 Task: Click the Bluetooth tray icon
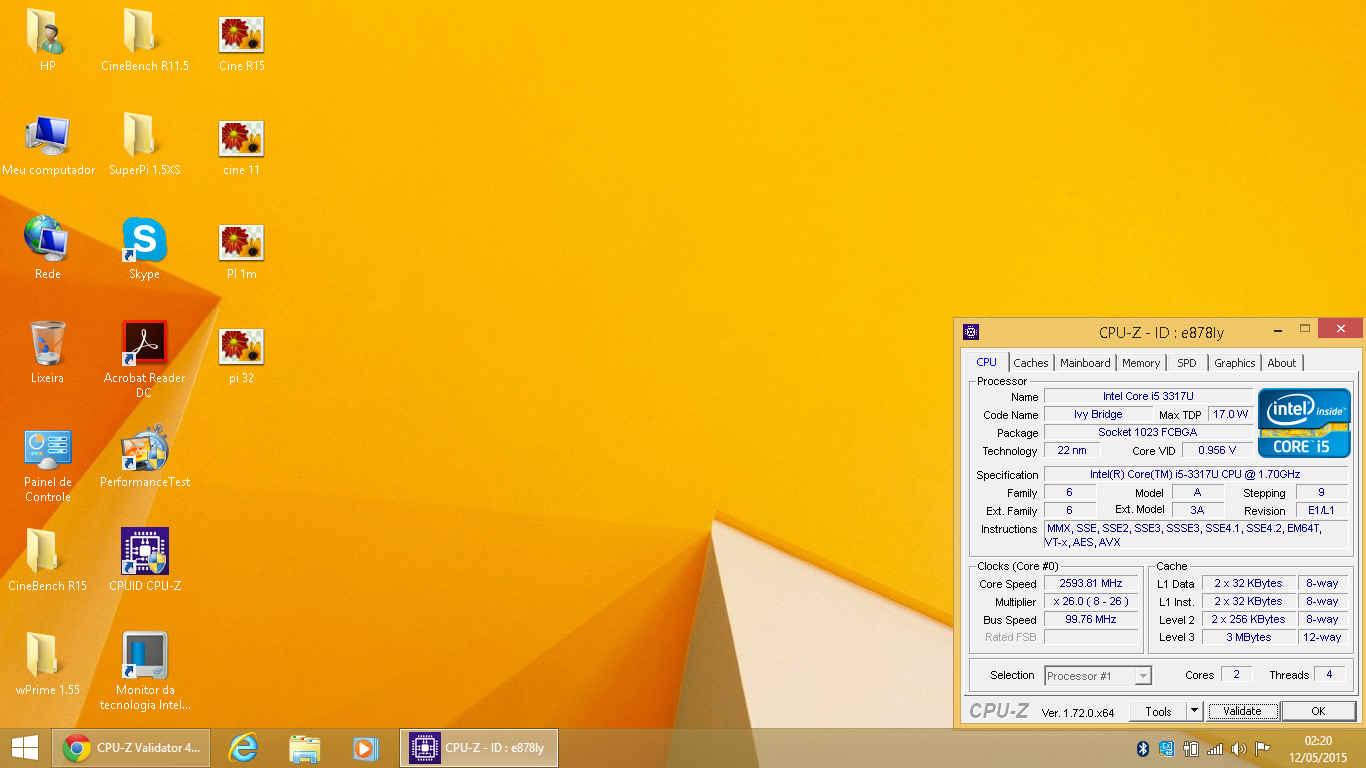point(1143,749)
